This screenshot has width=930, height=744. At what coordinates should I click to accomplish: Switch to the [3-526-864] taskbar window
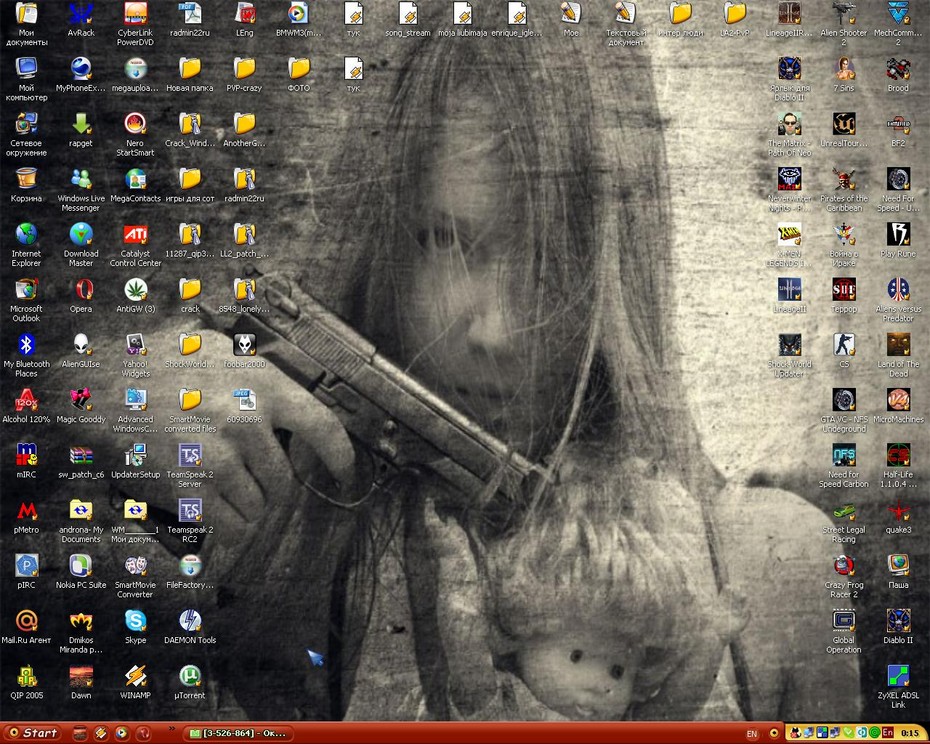click(238, 733)
